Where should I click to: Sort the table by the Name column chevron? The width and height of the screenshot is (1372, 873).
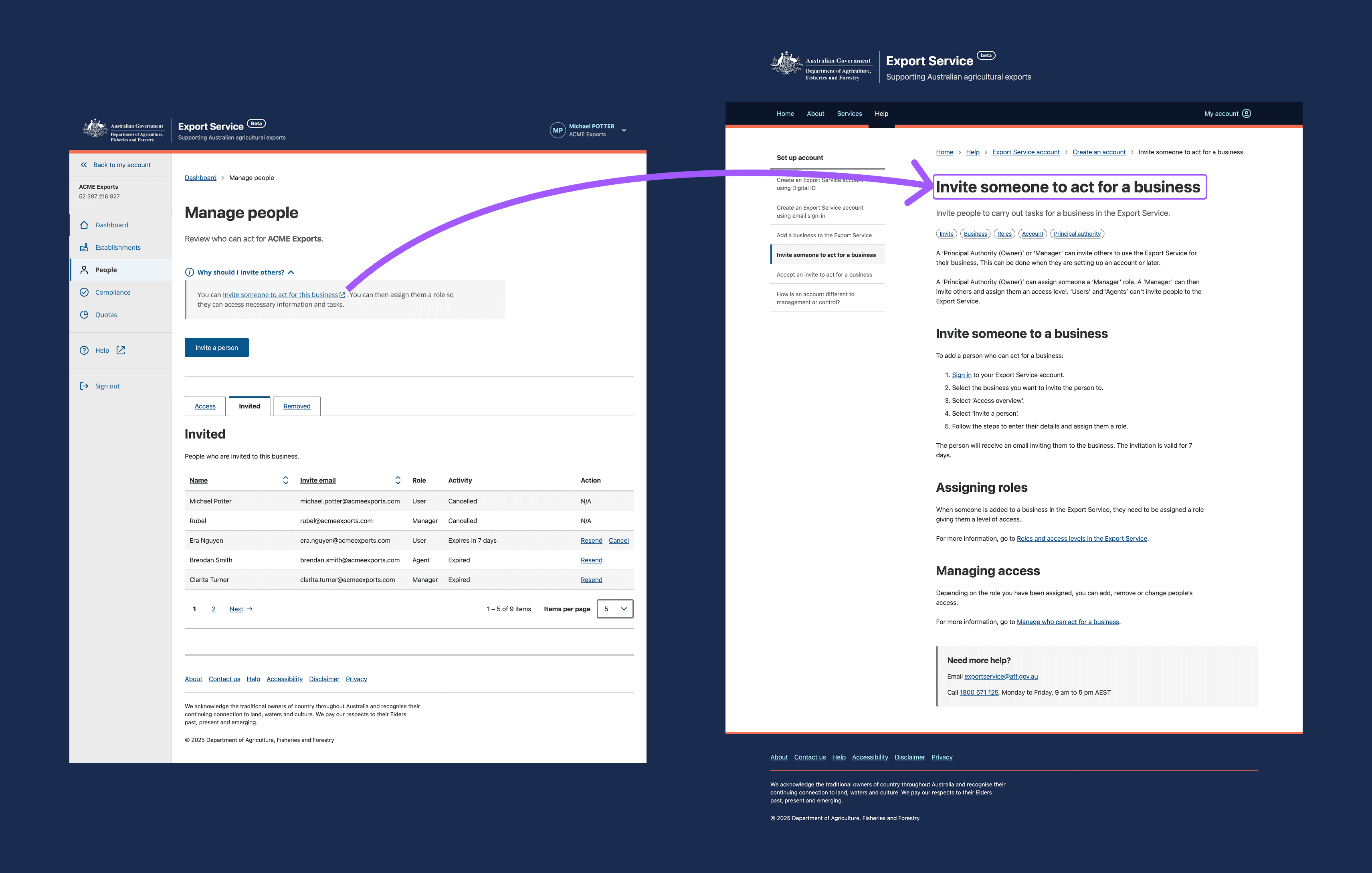tap(285, 480)
